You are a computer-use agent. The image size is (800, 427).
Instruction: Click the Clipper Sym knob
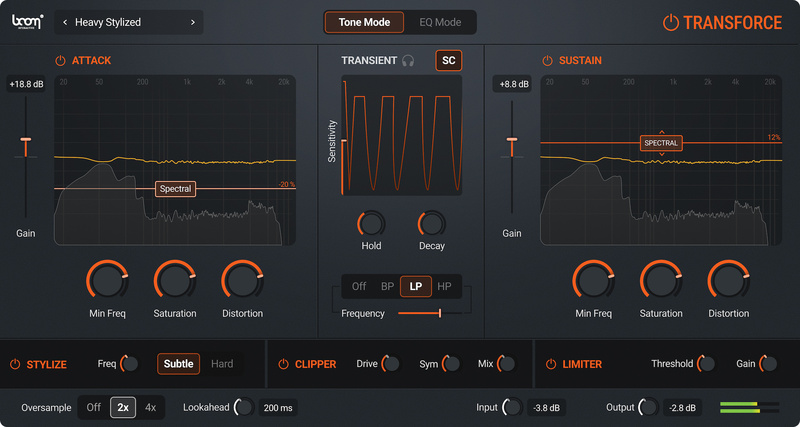coord(452,364)
